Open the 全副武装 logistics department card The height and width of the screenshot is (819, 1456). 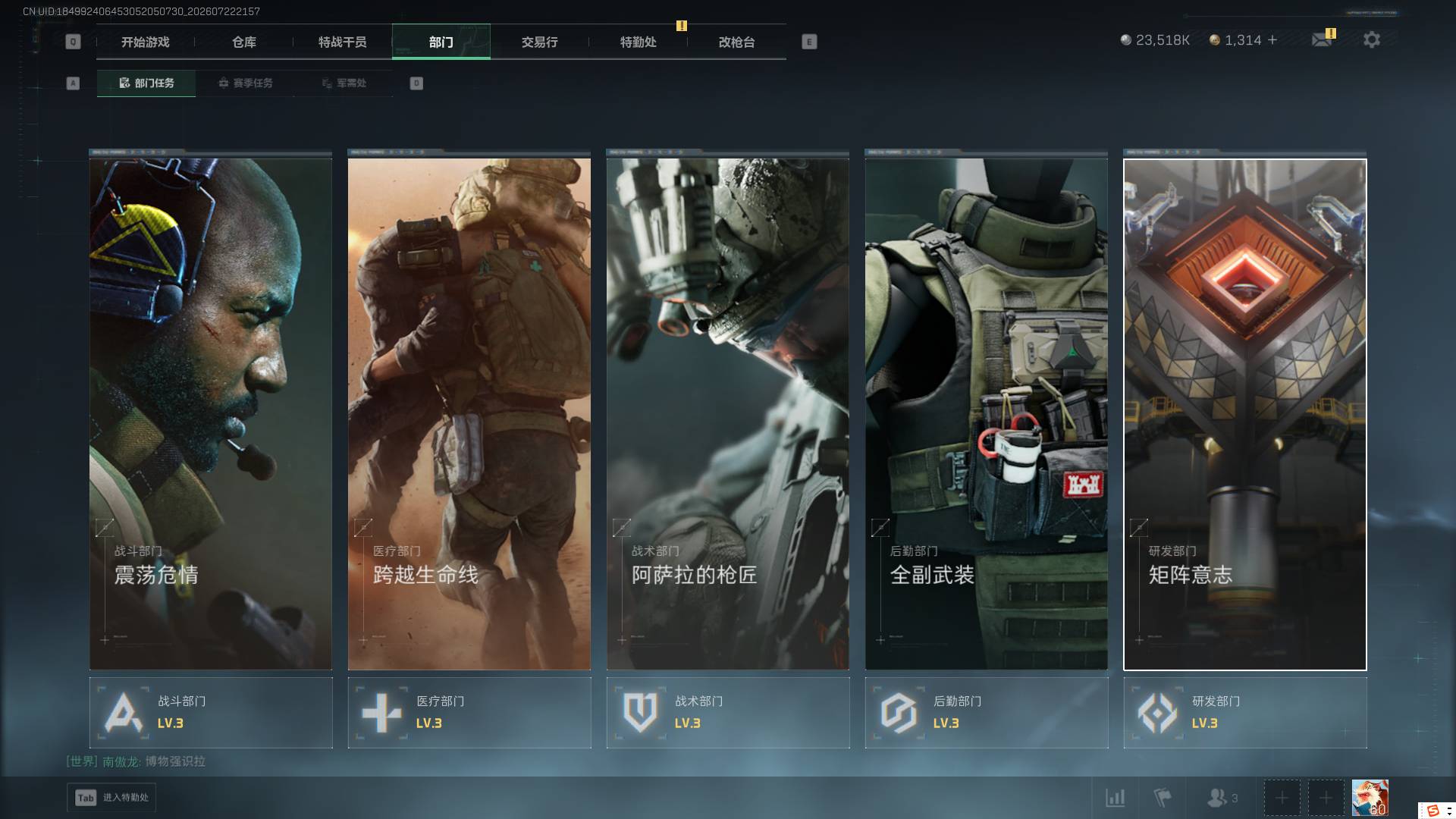pyautogui.click(x=987, y=413)
